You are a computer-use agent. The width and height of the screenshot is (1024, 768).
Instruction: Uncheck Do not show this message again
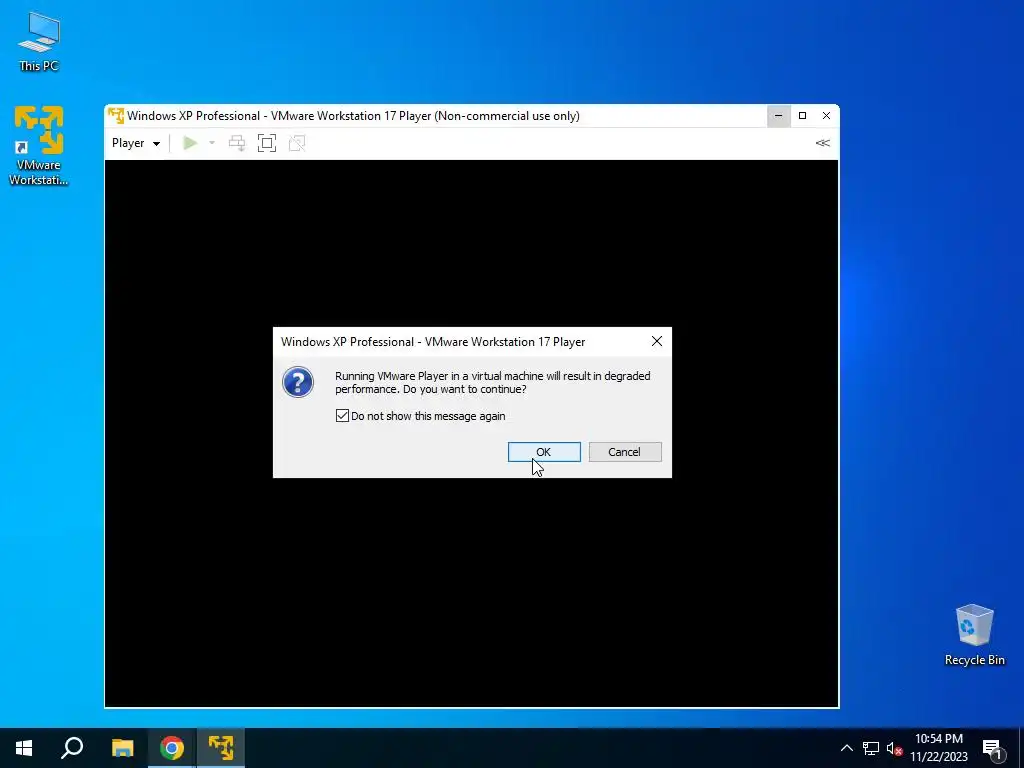342,416
